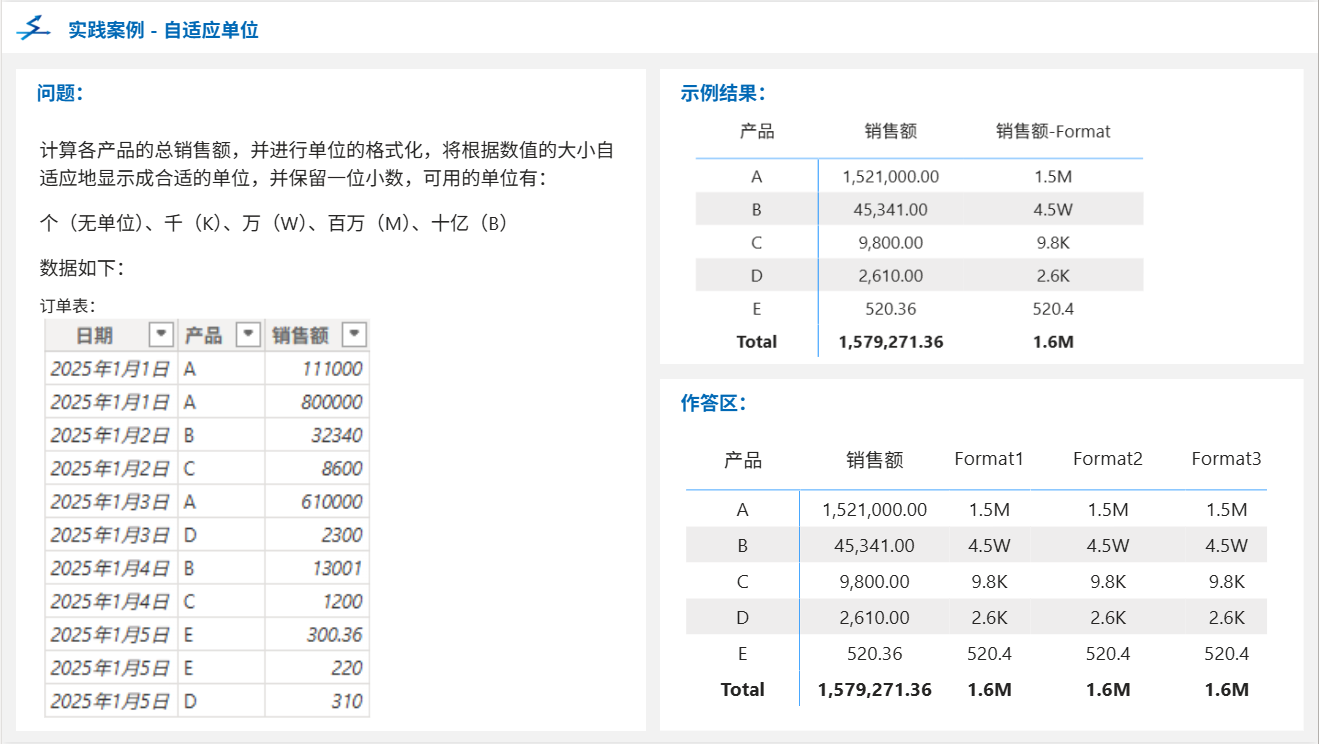
Task: Select the 2300 cell in the order table
Action: 317,535
